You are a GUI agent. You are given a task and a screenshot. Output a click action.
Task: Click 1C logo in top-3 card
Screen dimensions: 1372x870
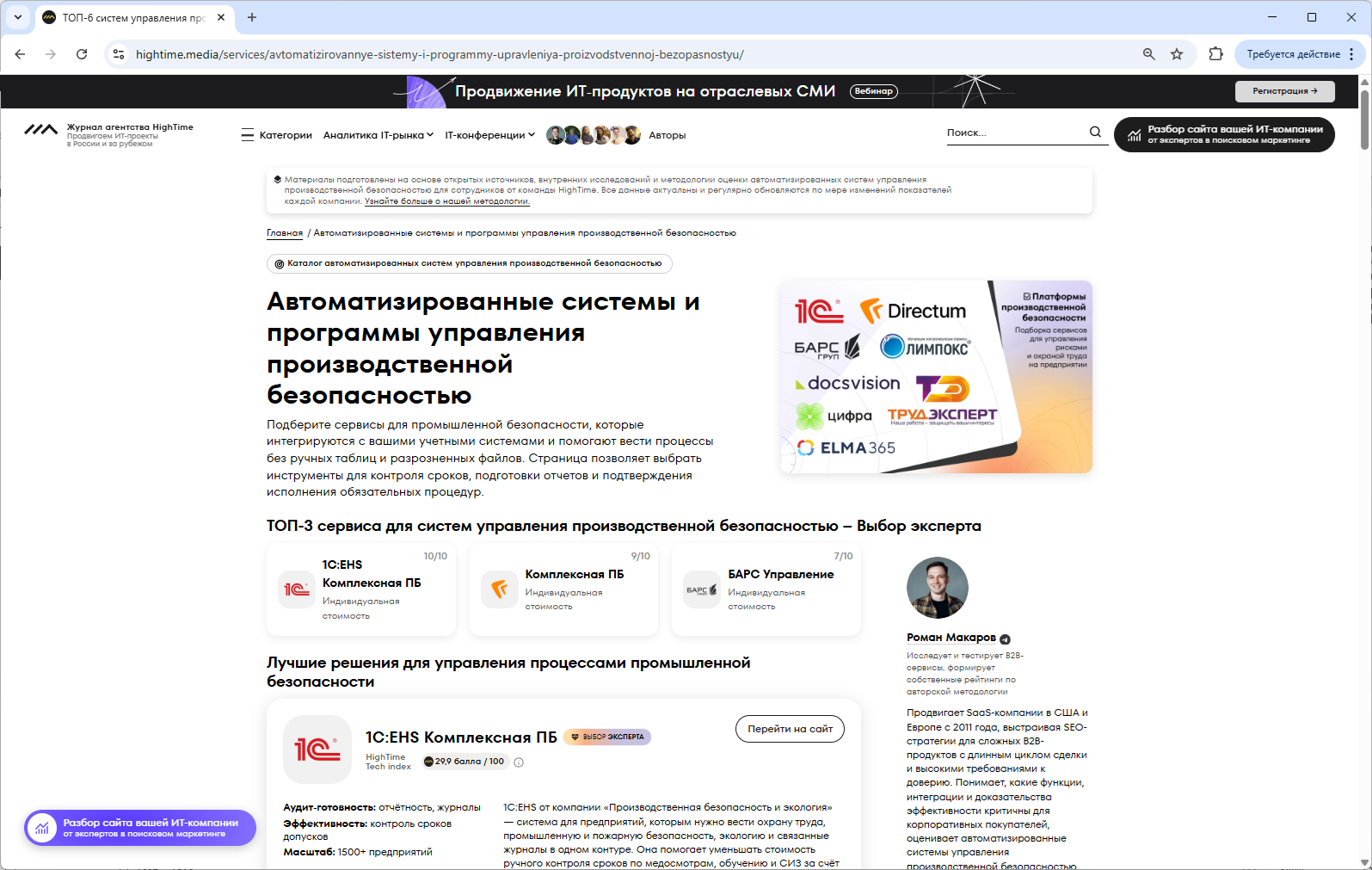pos(297,589)
